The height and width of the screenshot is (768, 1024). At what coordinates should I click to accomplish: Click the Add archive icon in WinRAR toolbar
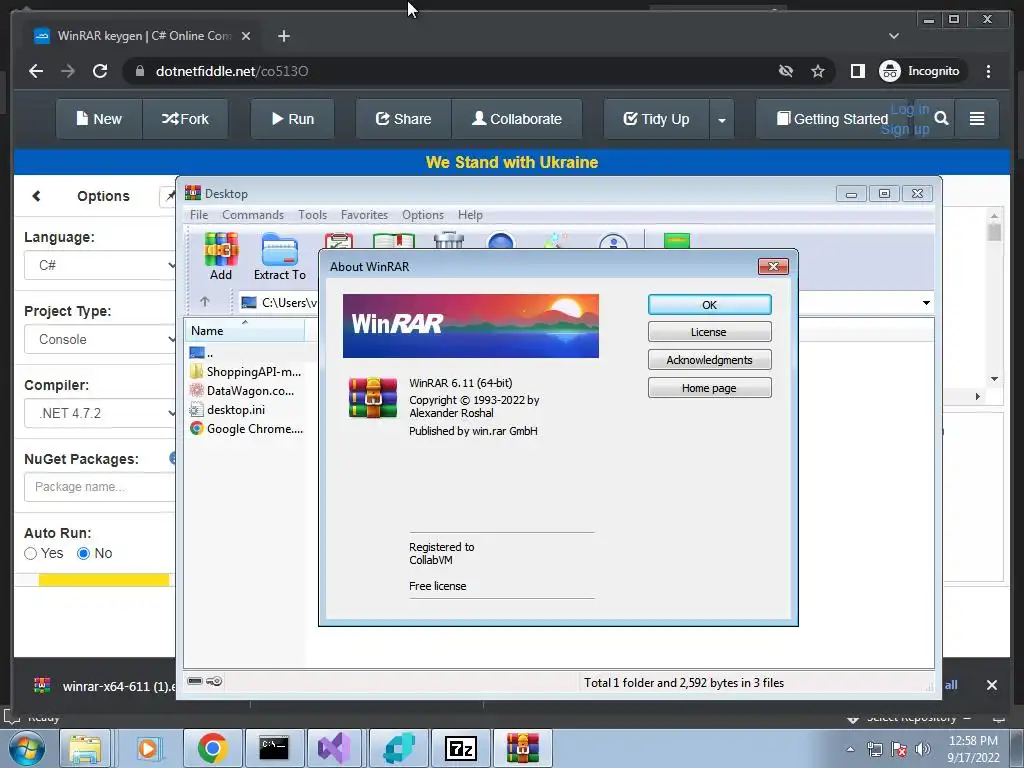point(221,257)
